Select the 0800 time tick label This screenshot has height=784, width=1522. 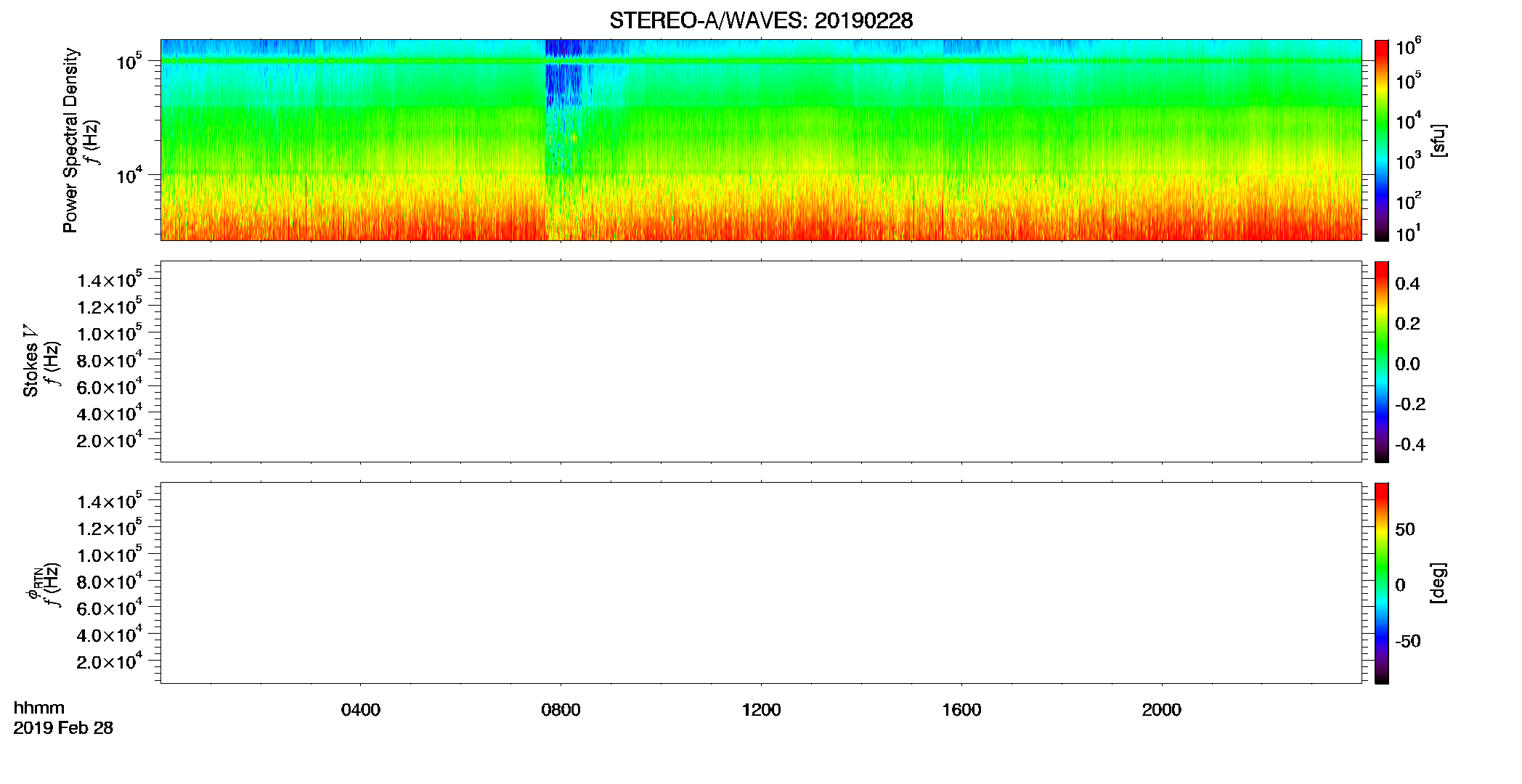561,710
